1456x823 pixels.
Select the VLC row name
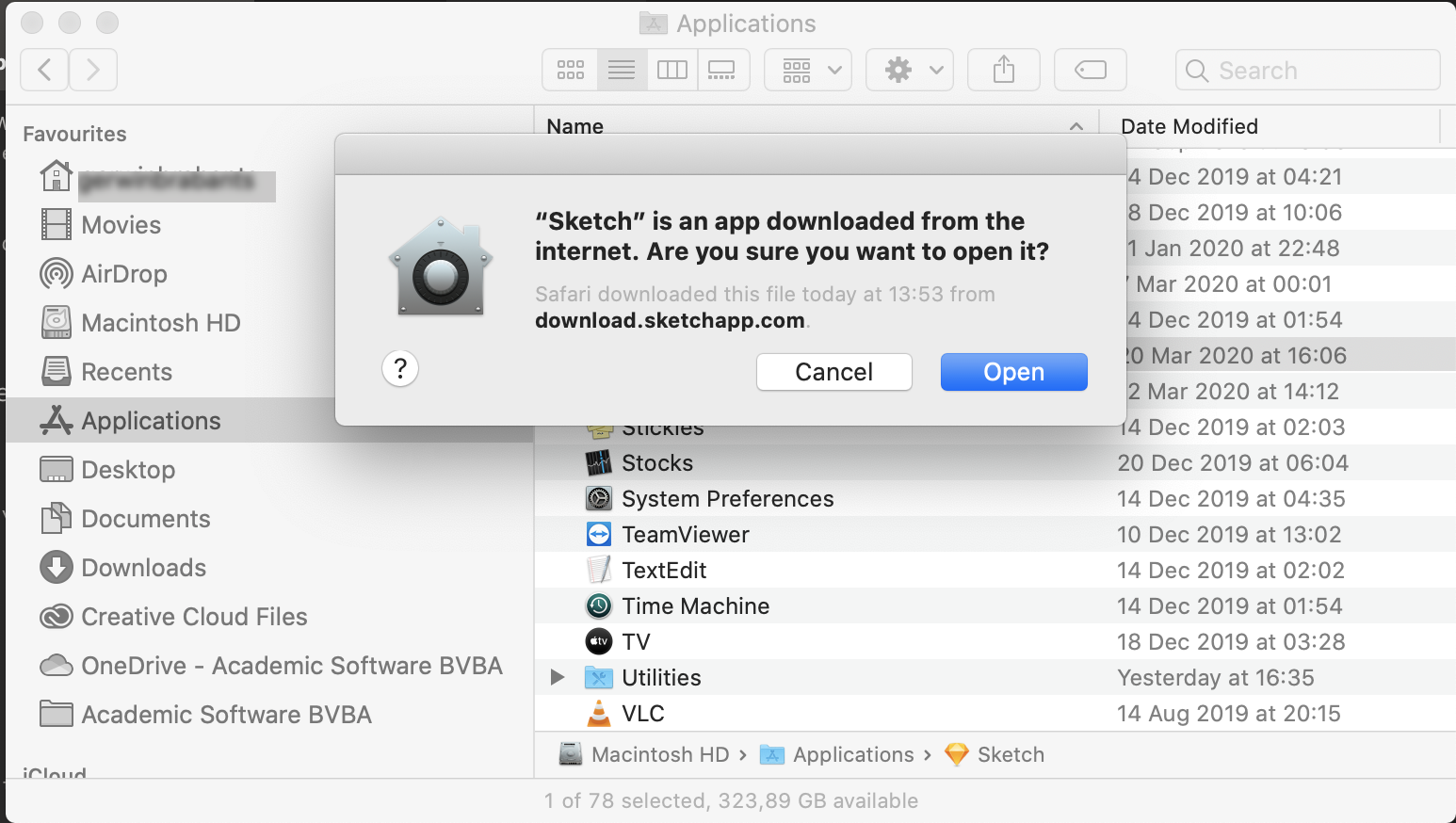(643, 714)
